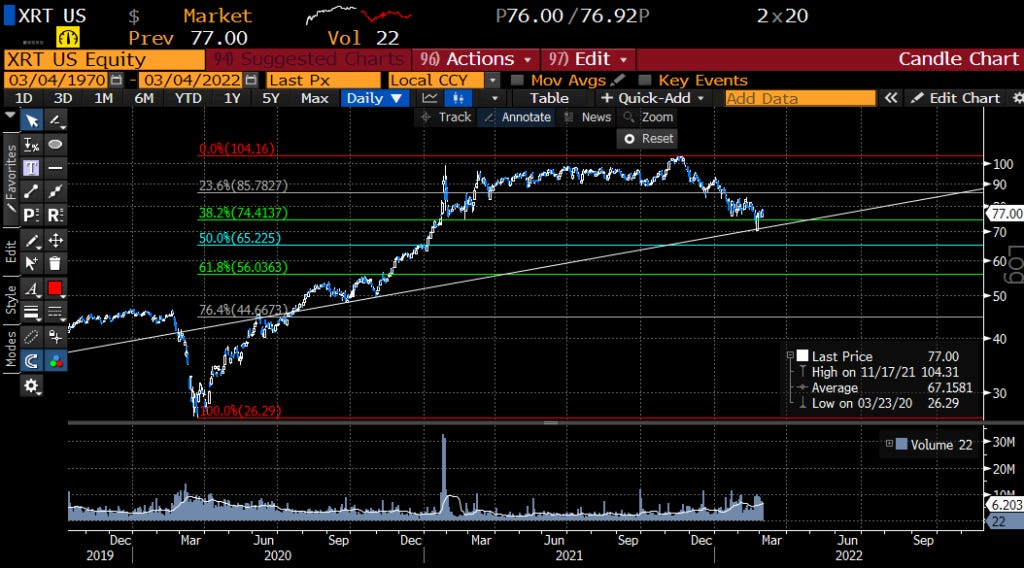Toggle News overlay

(588, 118)
